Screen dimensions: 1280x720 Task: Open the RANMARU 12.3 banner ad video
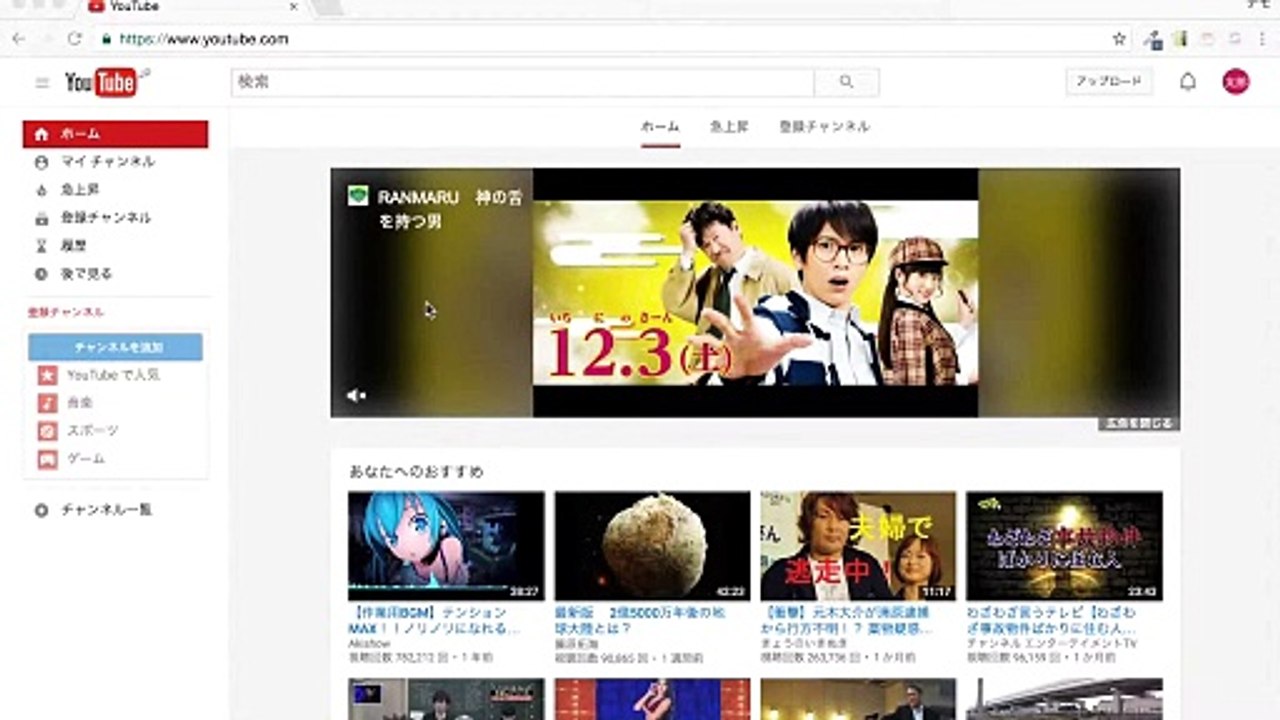click(x=755, y=293)
